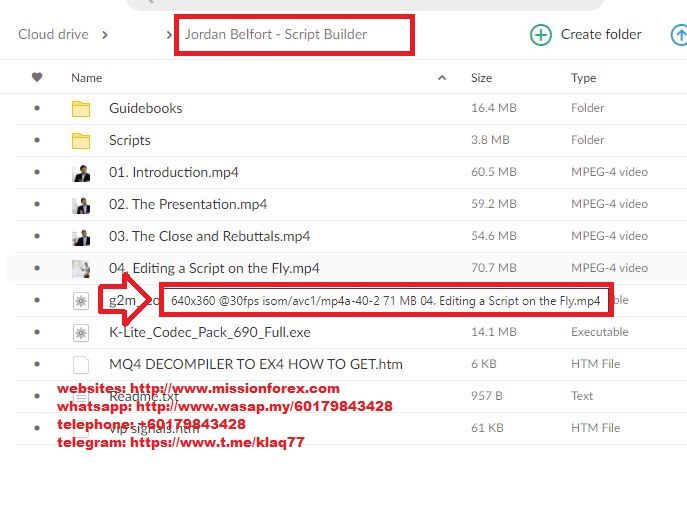687x514 pixels.
Task: Click the 59.2 MB size value
Action: 493,204
